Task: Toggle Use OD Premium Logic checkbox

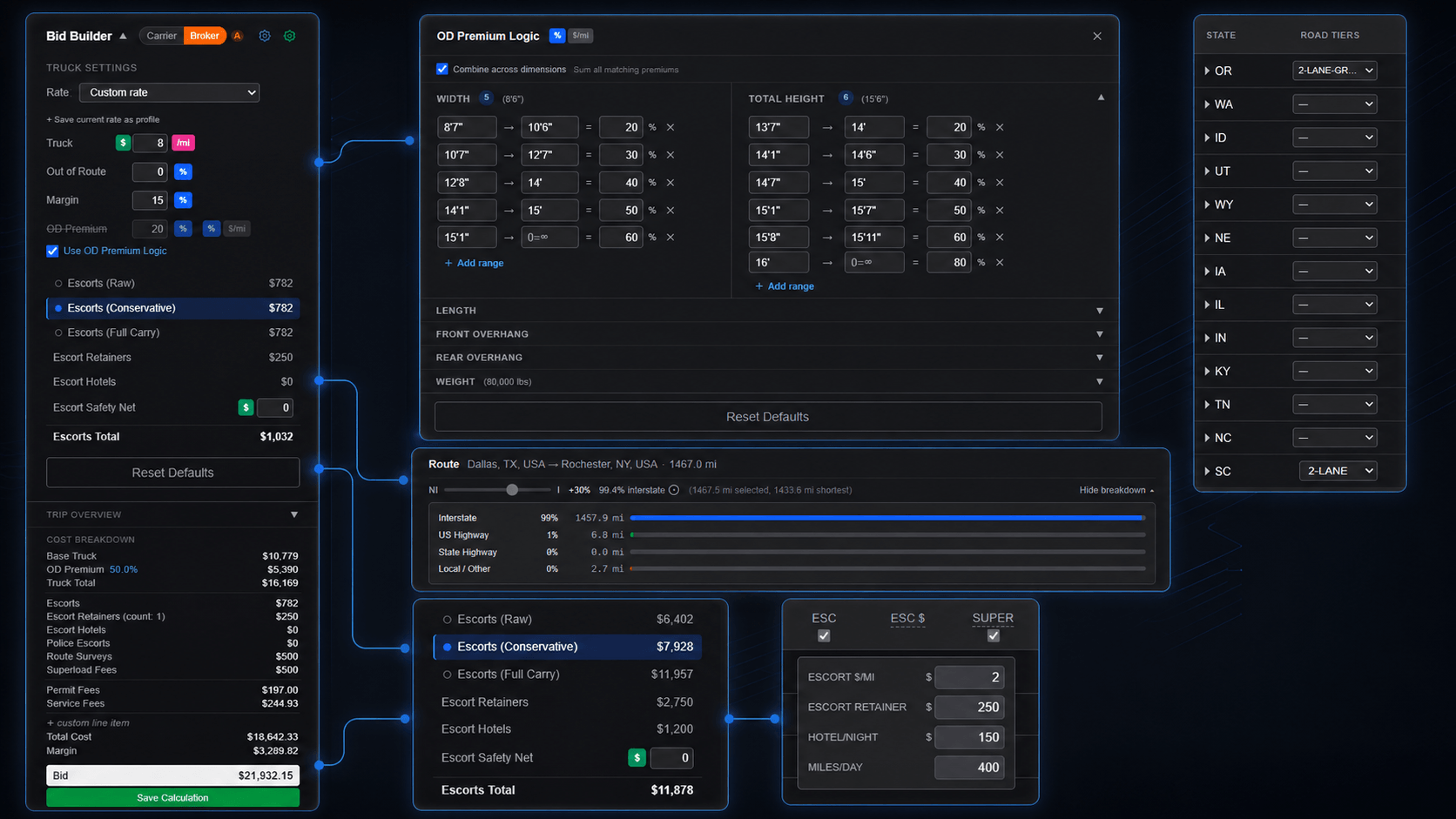Action: click(x=52, y=251)
